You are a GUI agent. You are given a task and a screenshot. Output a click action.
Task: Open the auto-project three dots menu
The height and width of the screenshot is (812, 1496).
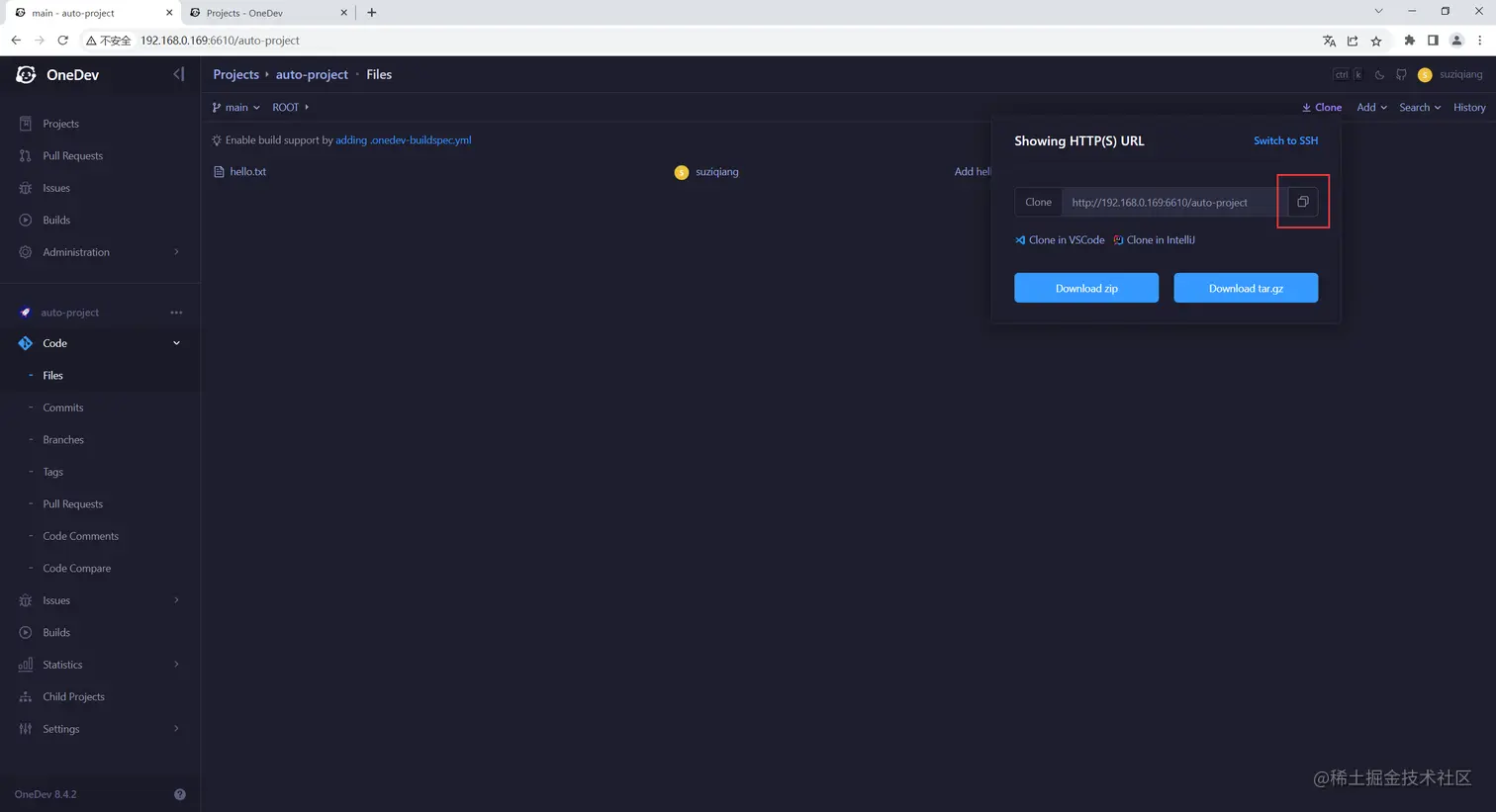pyautogui.click(x=176, y=313)
